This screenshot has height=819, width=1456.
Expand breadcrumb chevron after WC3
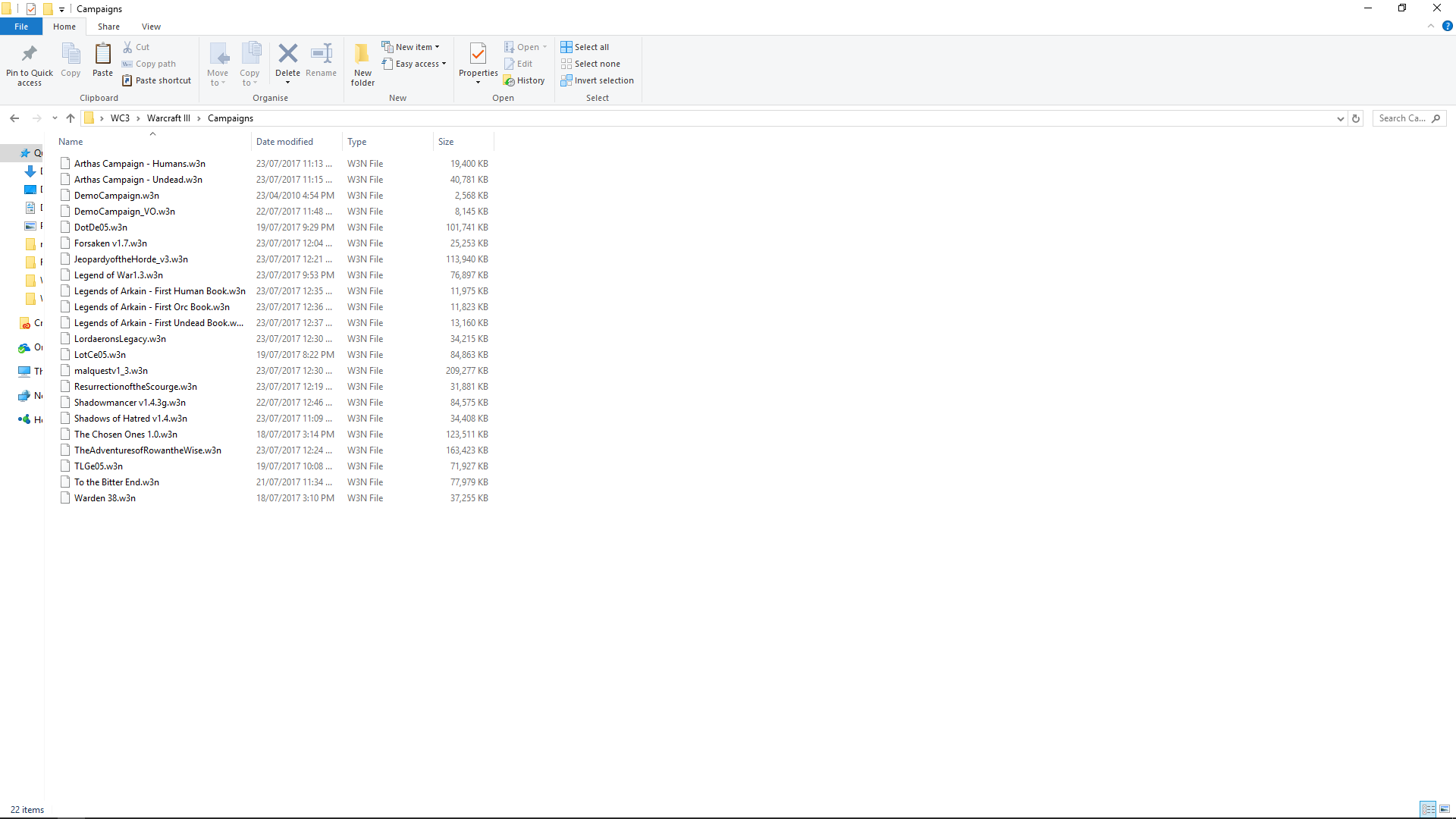coord(138,118)
